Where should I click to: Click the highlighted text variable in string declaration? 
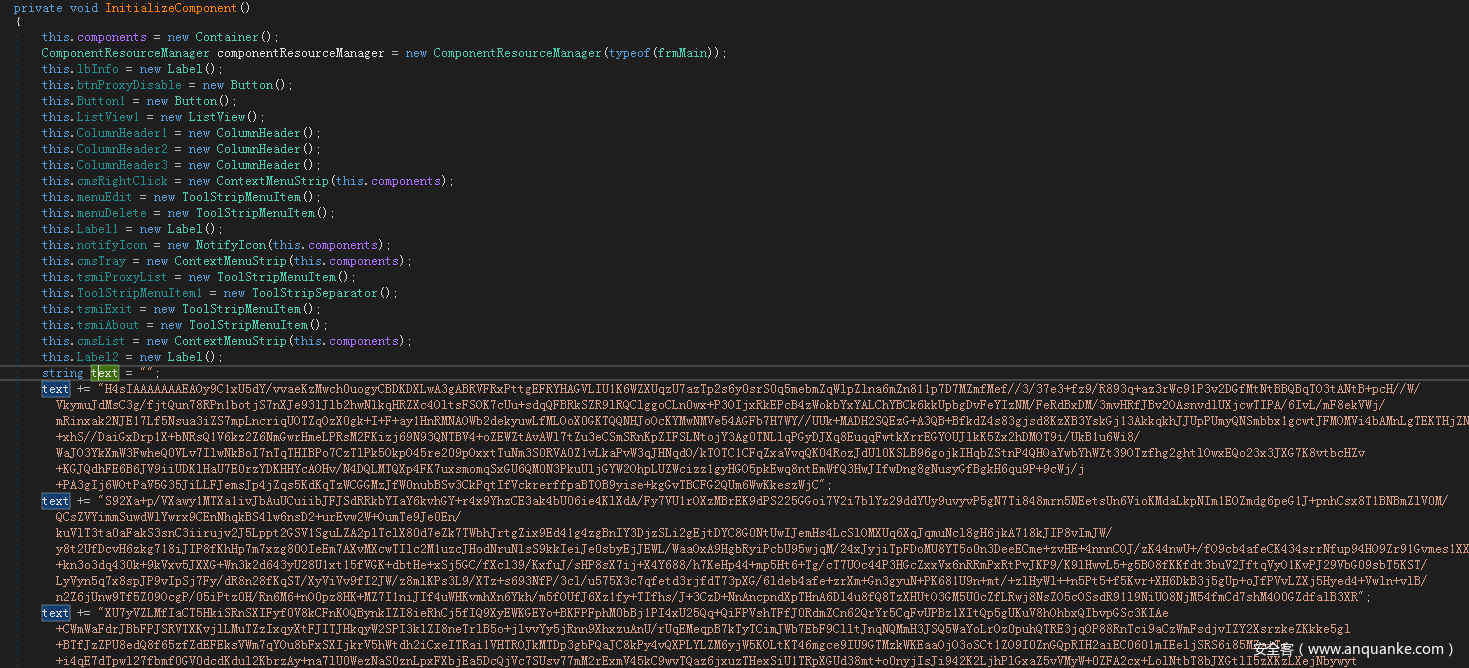click(x=104, y=373)
